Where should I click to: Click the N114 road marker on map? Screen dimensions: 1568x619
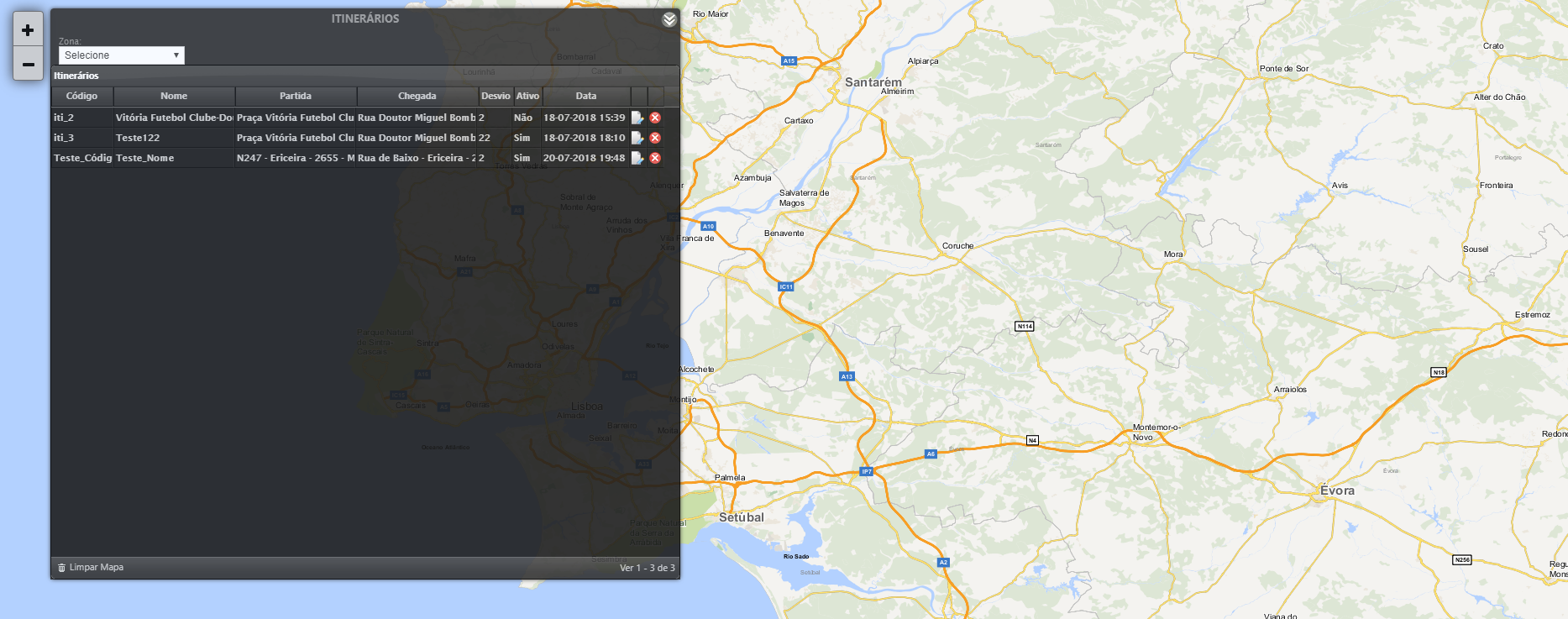[1025, 326]
